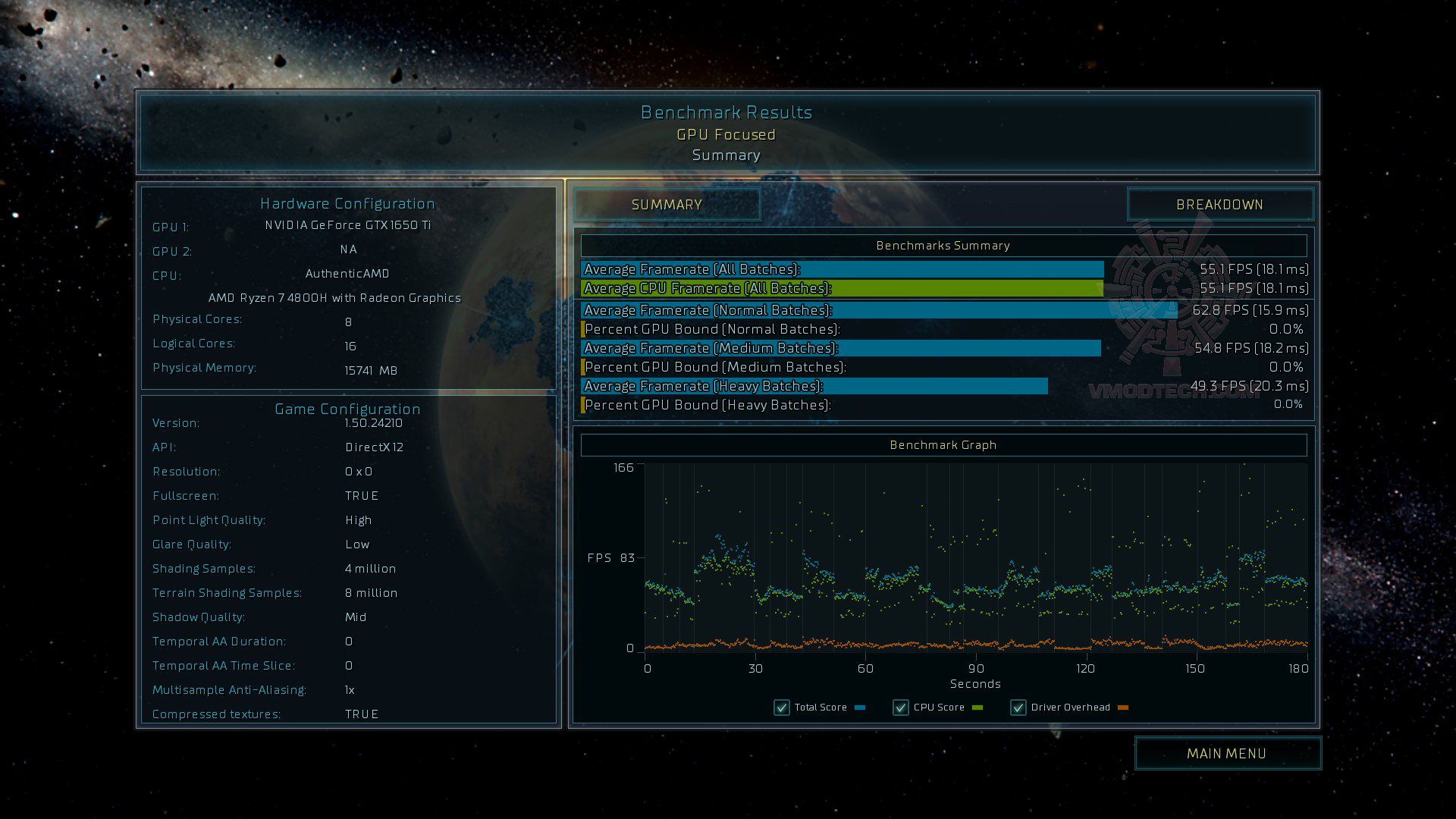Switch to the SUMMARY tab
This screenshot has width=1456, height=819.
coord(667,205)
